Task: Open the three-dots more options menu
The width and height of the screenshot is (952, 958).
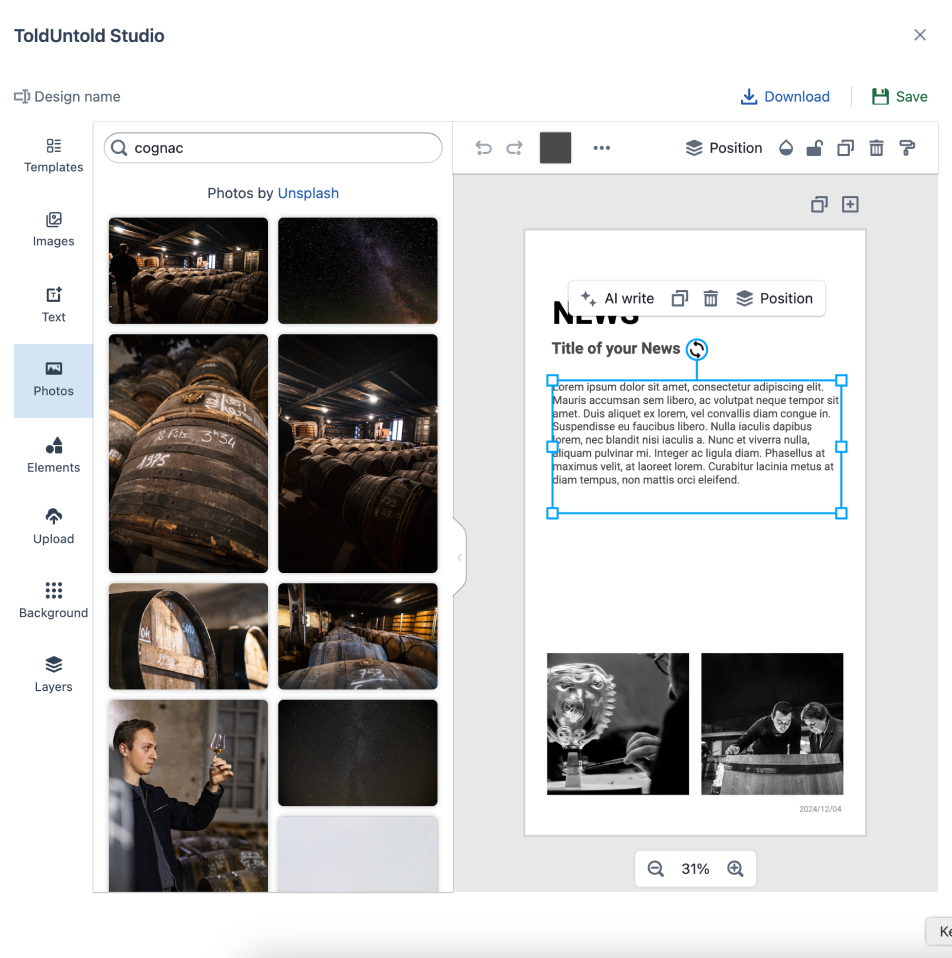Action: click(601, 148)
